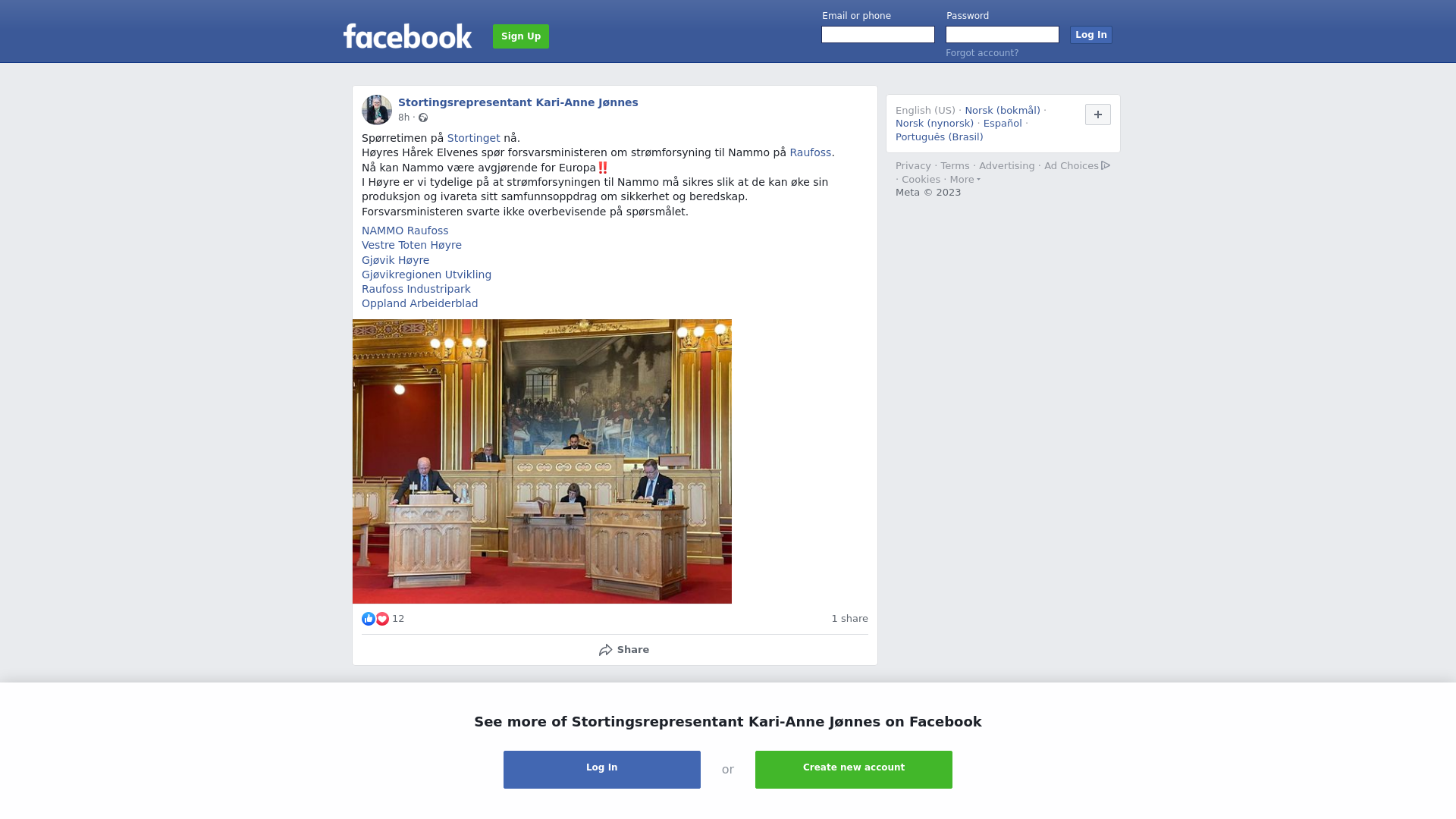Click the Facebook logo
This screenshot has width=1456, height=819.
(407, 36)
